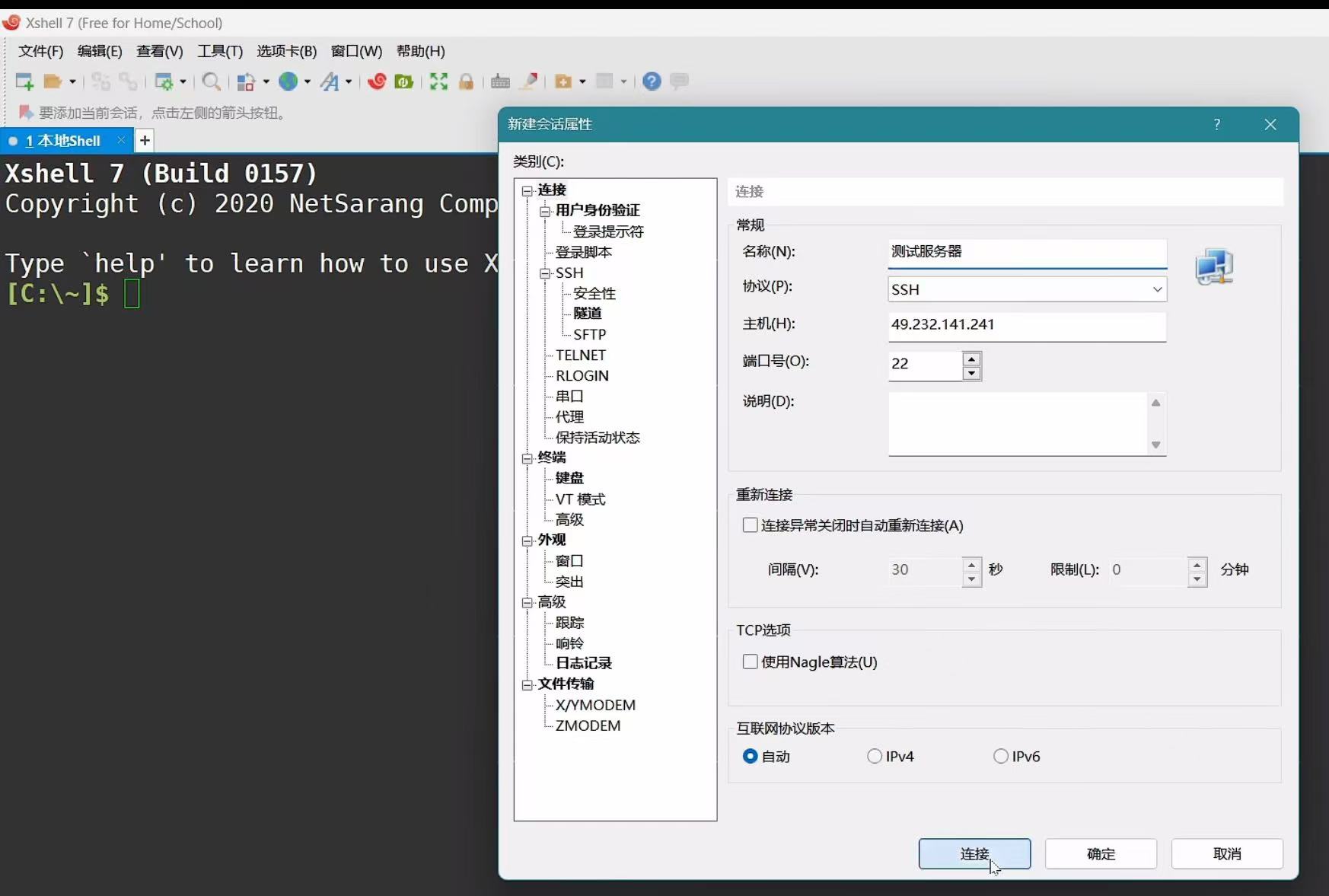Click the font 'A' toolbar icon
Screen dimensions: 1329x896
pos(330,81)
